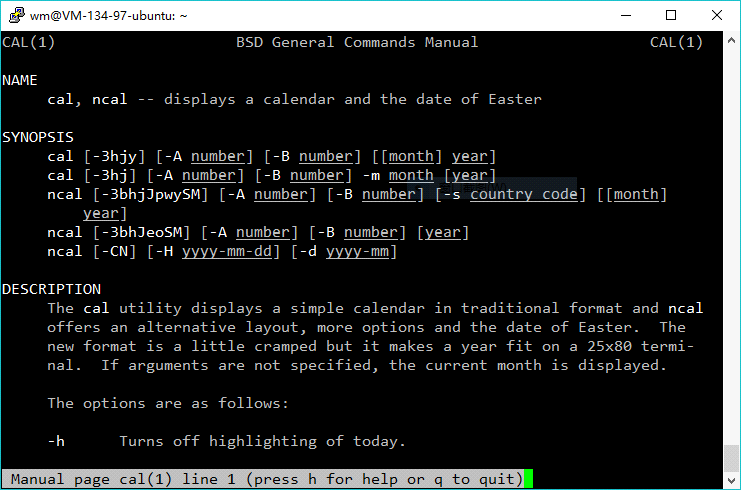Click the vertical scrollbar thumb

coord(731,459)
